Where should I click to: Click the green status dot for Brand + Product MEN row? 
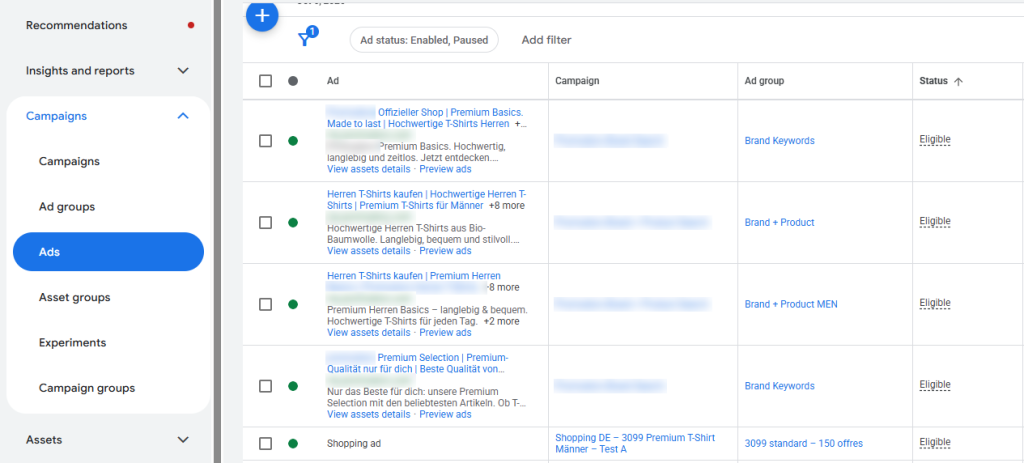tap(293, 304)
